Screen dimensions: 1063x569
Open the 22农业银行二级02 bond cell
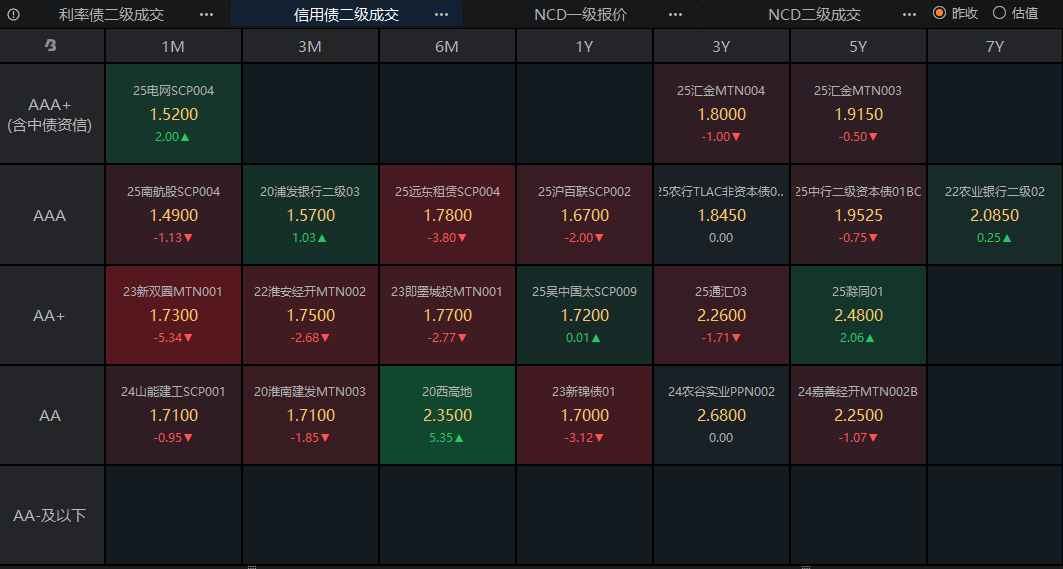(995, 214)
